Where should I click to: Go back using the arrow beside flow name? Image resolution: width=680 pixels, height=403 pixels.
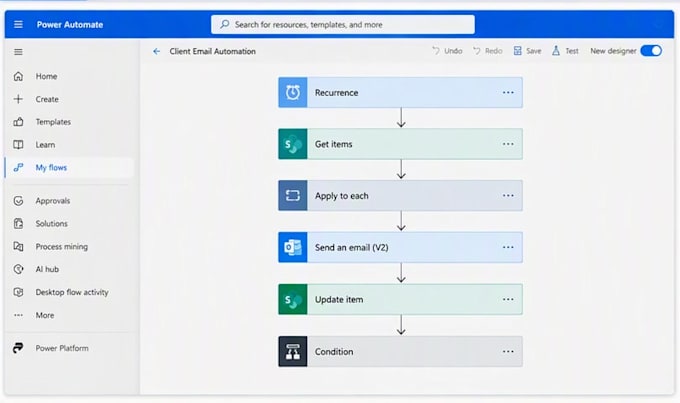[157, 52]
